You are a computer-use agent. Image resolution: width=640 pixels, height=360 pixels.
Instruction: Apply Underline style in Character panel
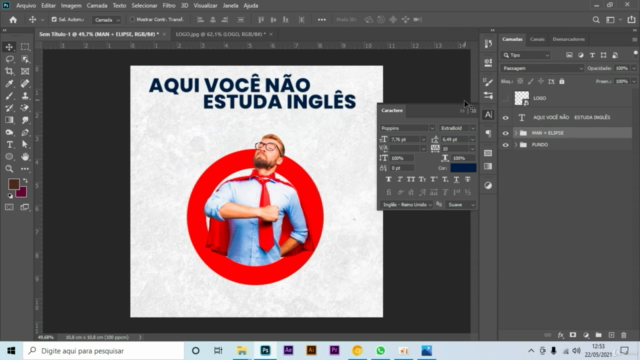click(456, 180)
